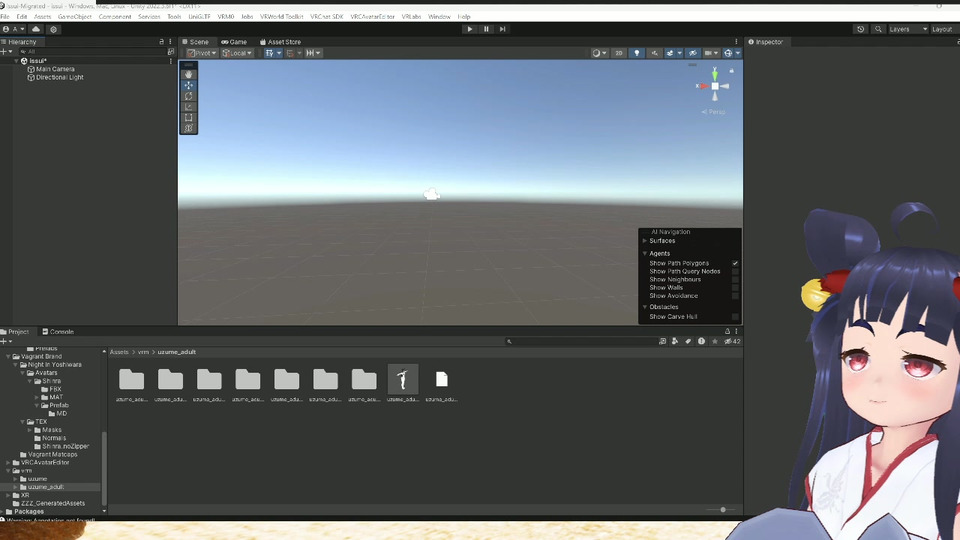
Task: Toggle the Show Path Polygons checkbox
Action: tap(735, 263)
